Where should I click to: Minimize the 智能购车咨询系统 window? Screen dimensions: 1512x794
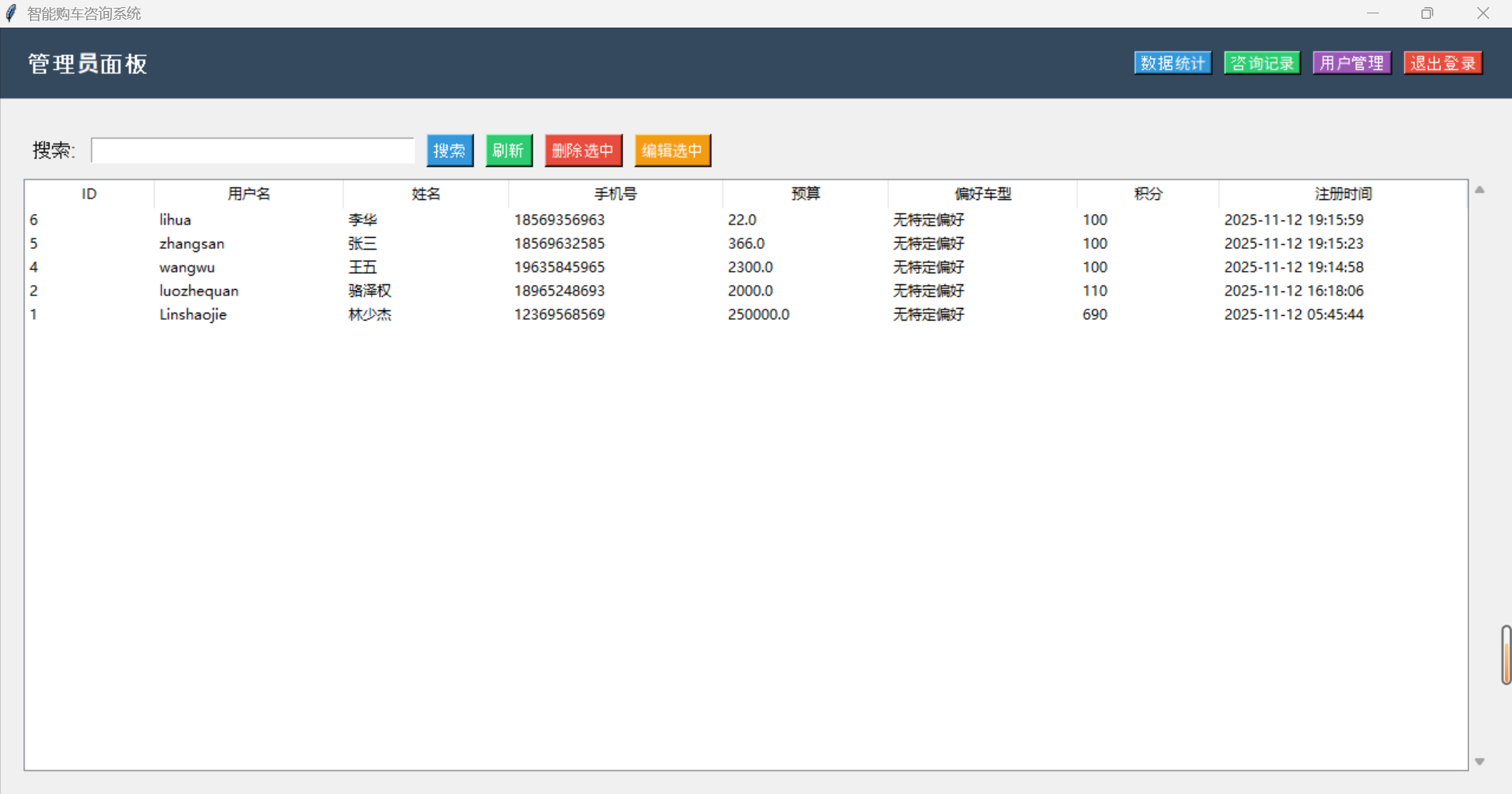tap(1373, 13)
